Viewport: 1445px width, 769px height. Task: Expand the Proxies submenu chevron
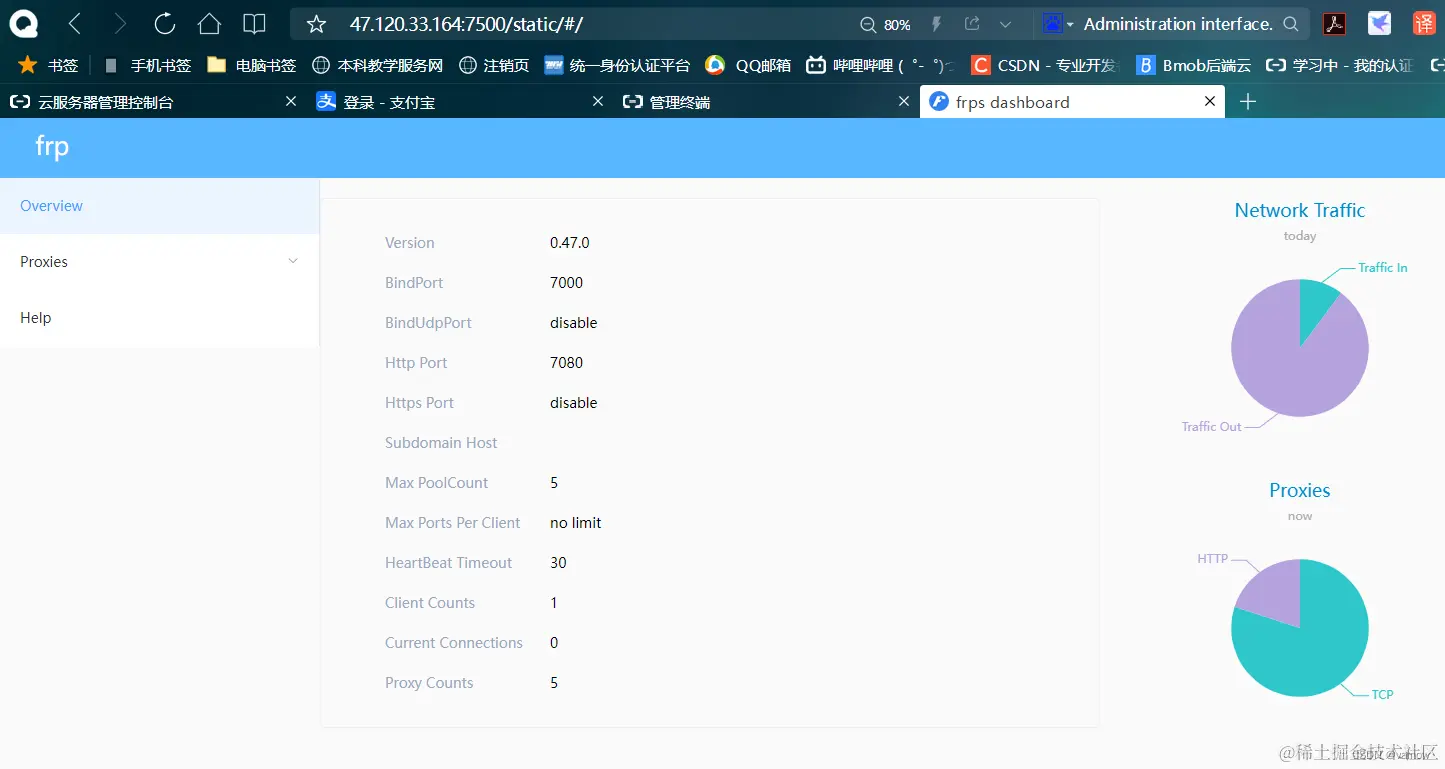[293, 262]
